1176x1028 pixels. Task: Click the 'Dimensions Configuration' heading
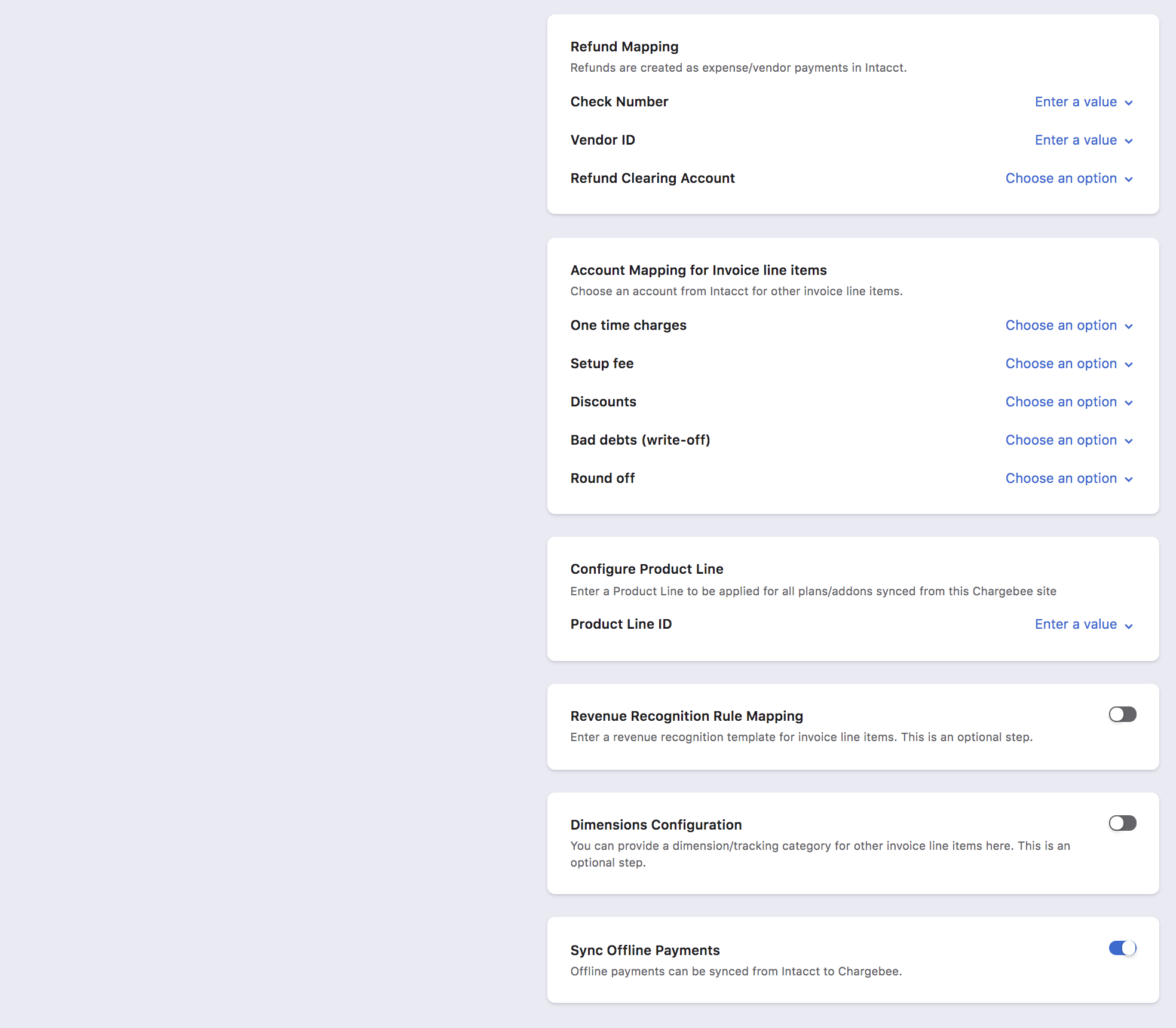coord(656,825)
